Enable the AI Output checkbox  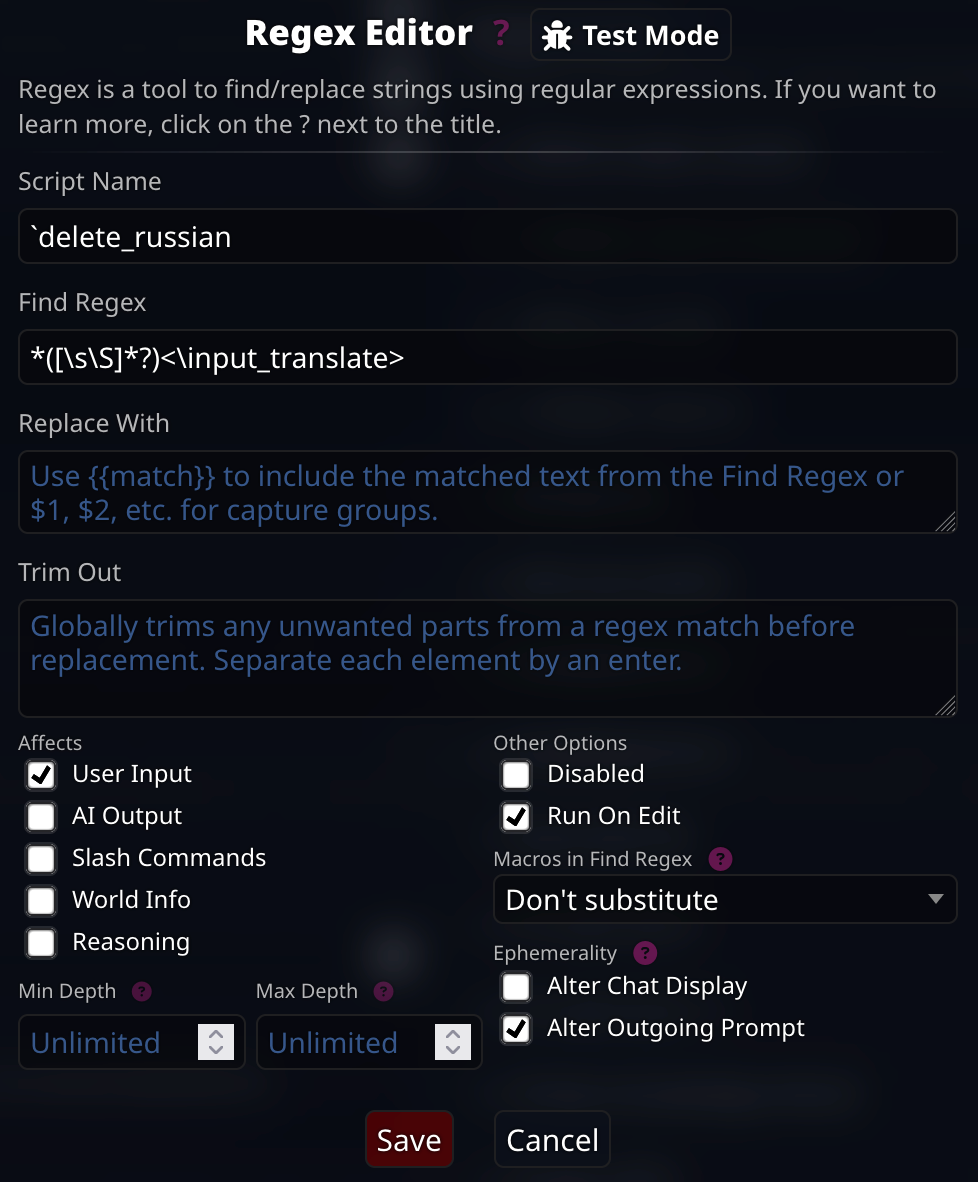point(41,816)
